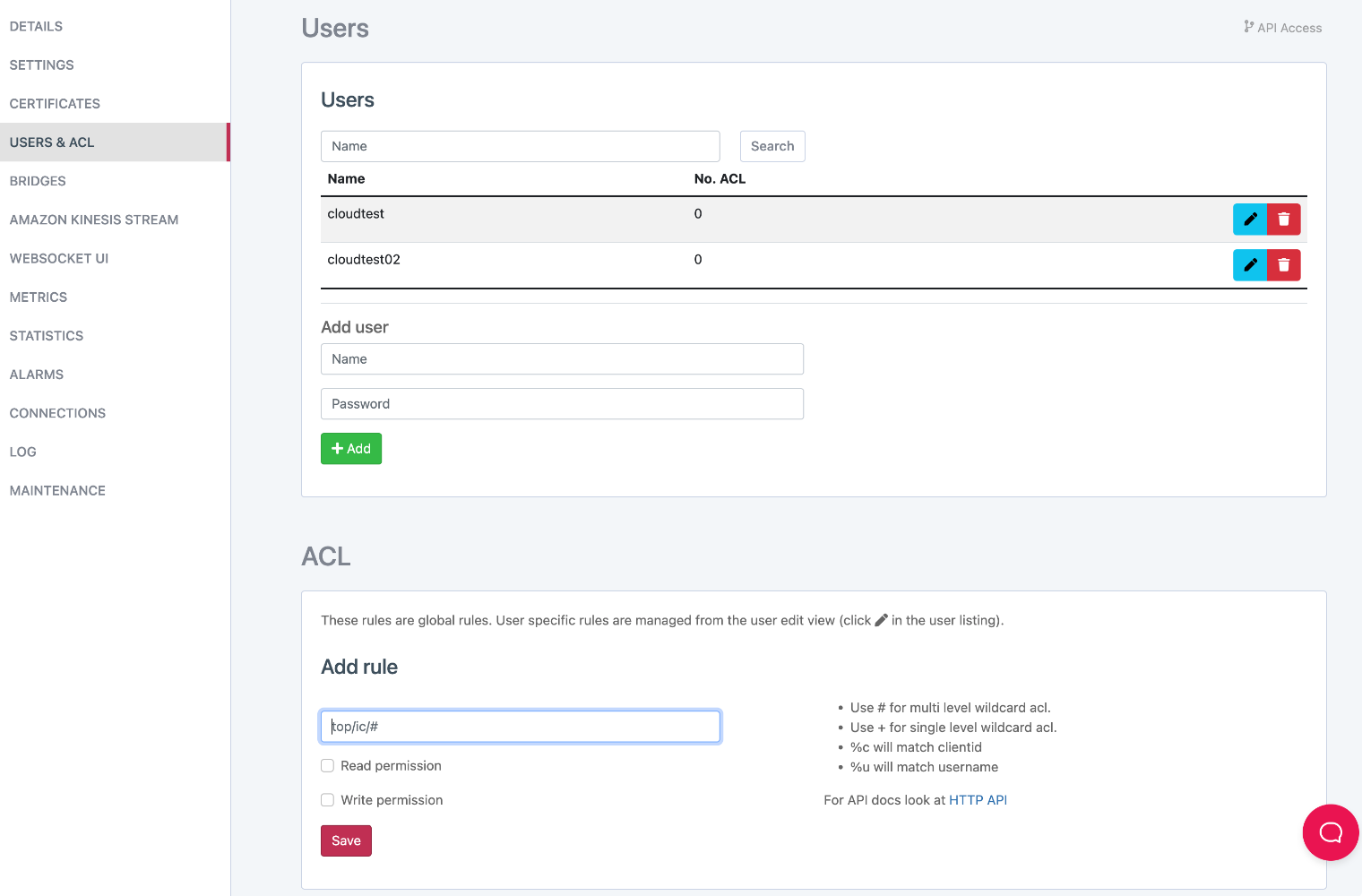Click the Search button
This screenshot has width=1362, height=896.
click(x=772, y=146)
